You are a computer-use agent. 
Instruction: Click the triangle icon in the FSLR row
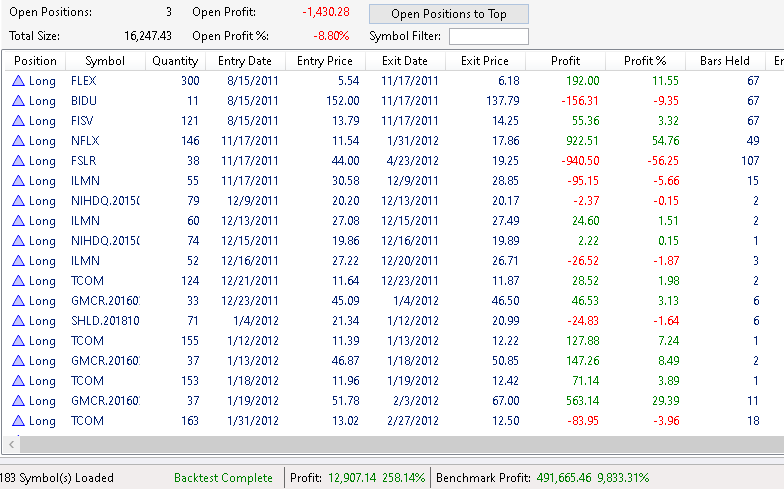click(x=18, y=161)
